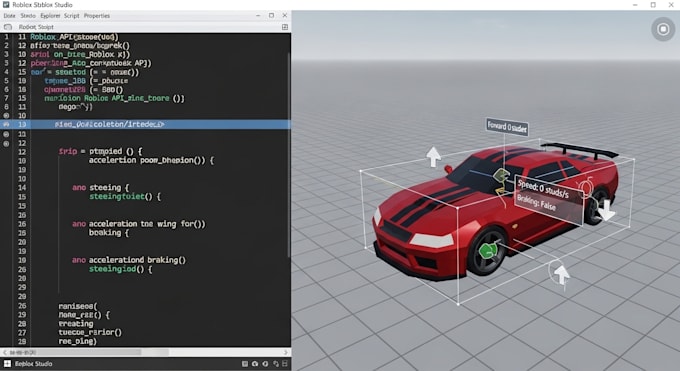This screenshot has height=371, width=680.
Task: Click the code line 'ano steeing {'
Action: (101, 188)
